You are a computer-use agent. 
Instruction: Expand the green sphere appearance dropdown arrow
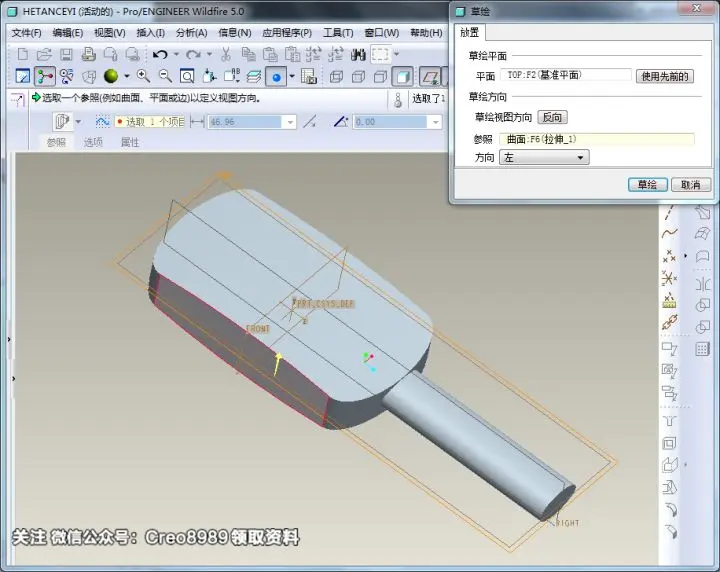click(x=127, y=76)
